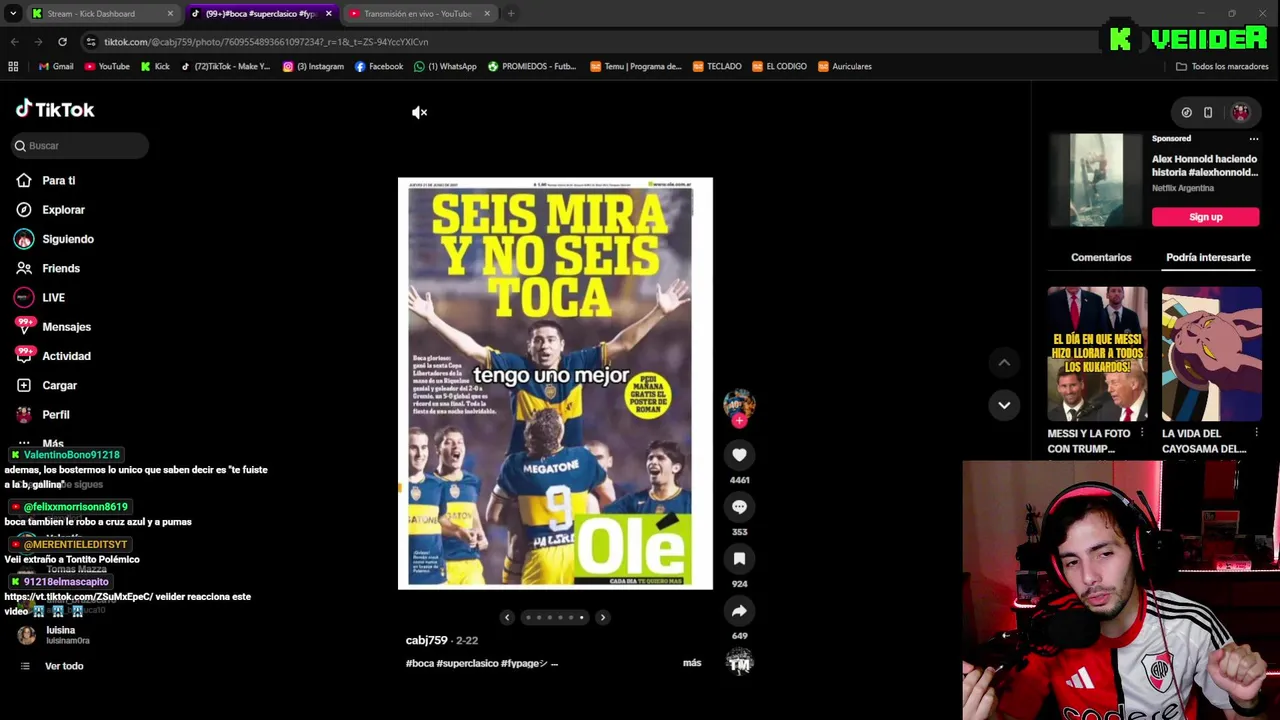Open Perfil page

coord(55,415)
